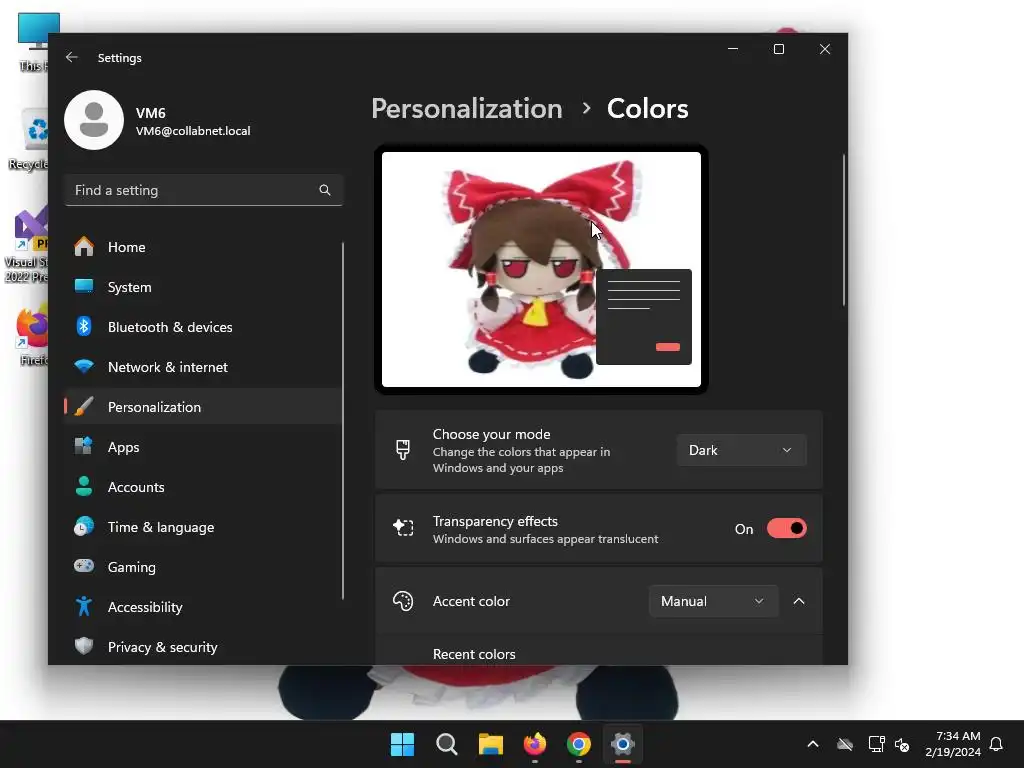
Task: Turn off Transparency effects toggle
Action: pos(786,528)
